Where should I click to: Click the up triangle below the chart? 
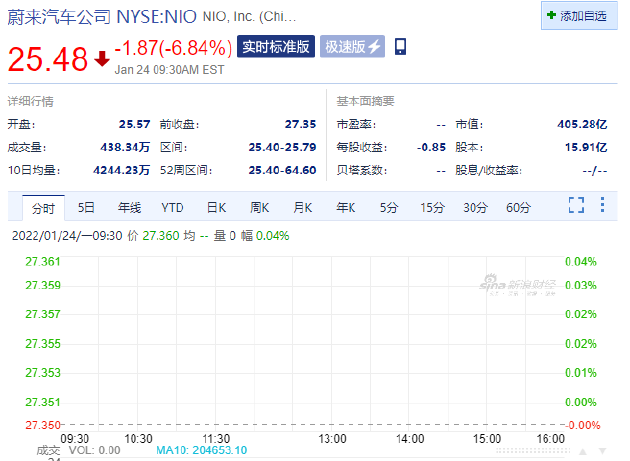coord(583,451)
